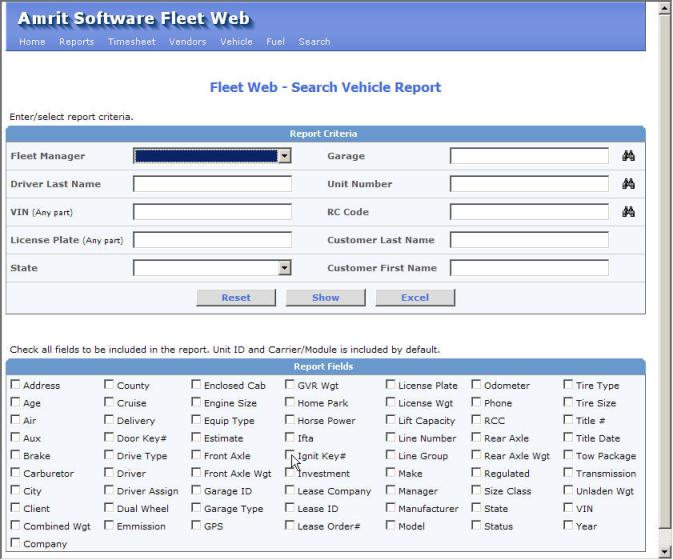Viewport: 673px width, 560px height.
Task: Tick the Make checkbox
Action: coord(390,472)
